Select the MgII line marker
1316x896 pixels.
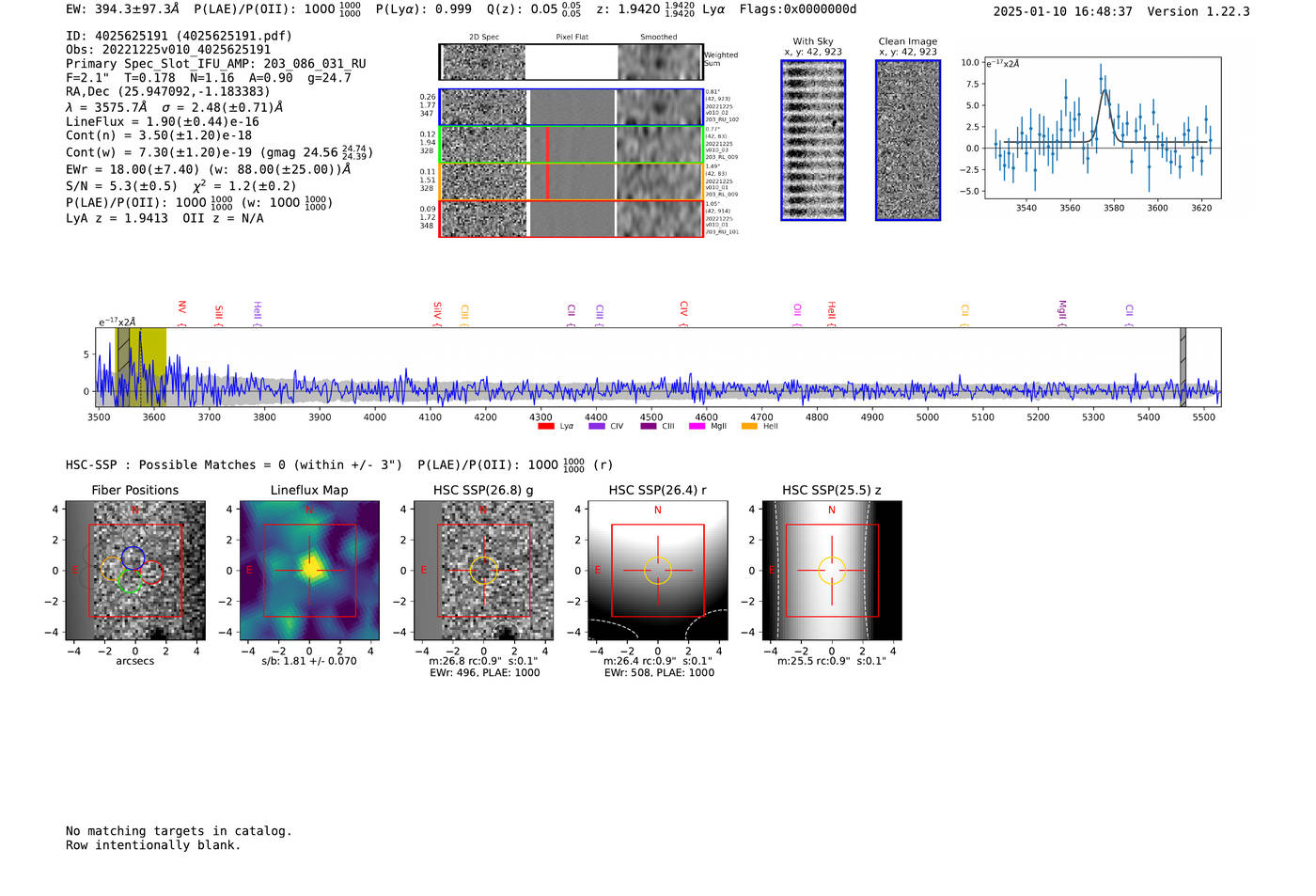1062,313
